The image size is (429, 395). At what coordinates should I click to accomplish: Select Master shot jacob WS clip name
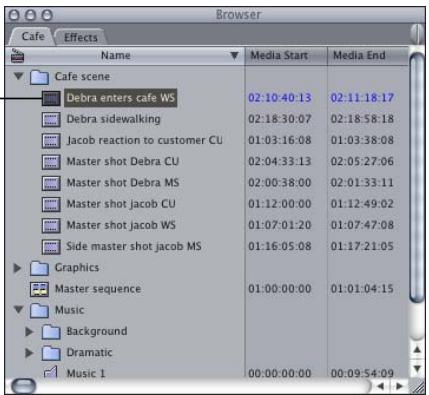[121, 225]
